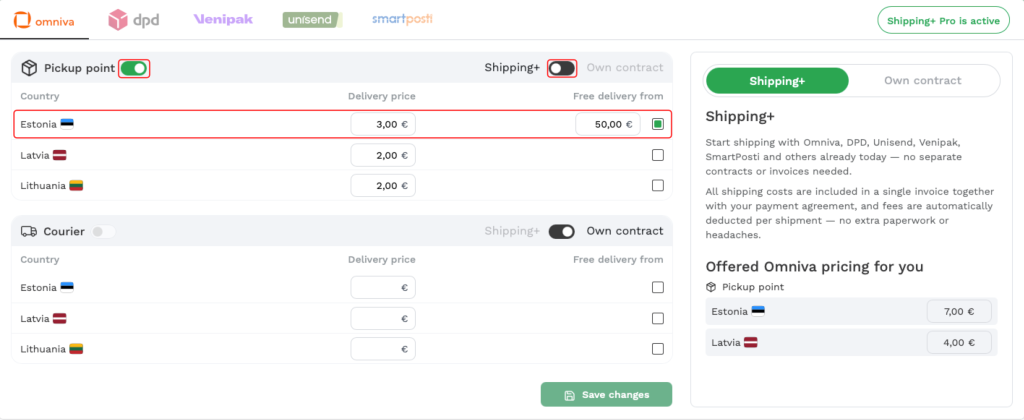Disable the Pickup point toggle
1024x420 pixels.
coord(133,68)
